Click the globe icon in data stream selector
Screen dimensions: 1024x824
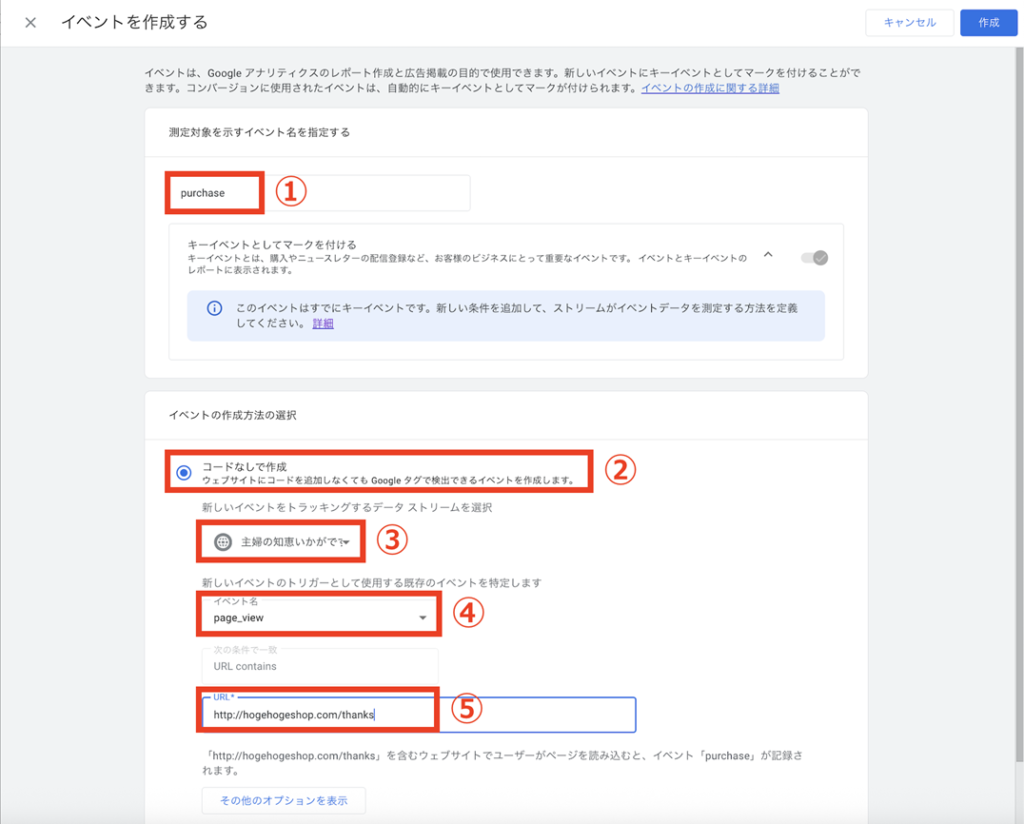223,542
